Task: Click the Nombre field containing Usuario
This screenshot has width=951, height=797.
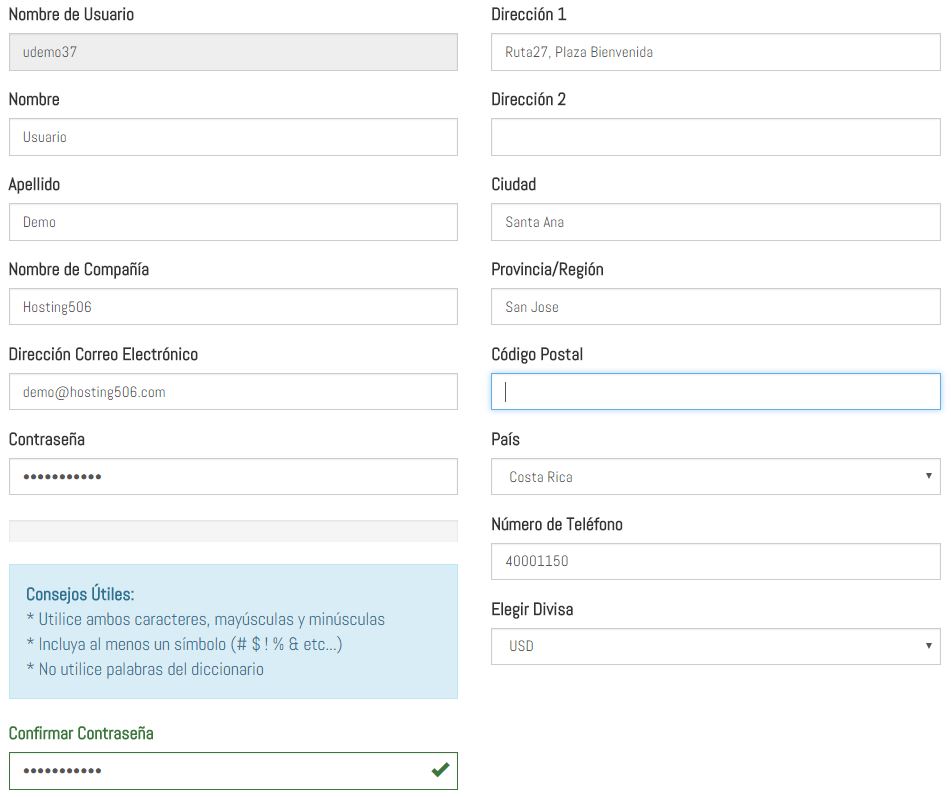Action: (233, 137)
